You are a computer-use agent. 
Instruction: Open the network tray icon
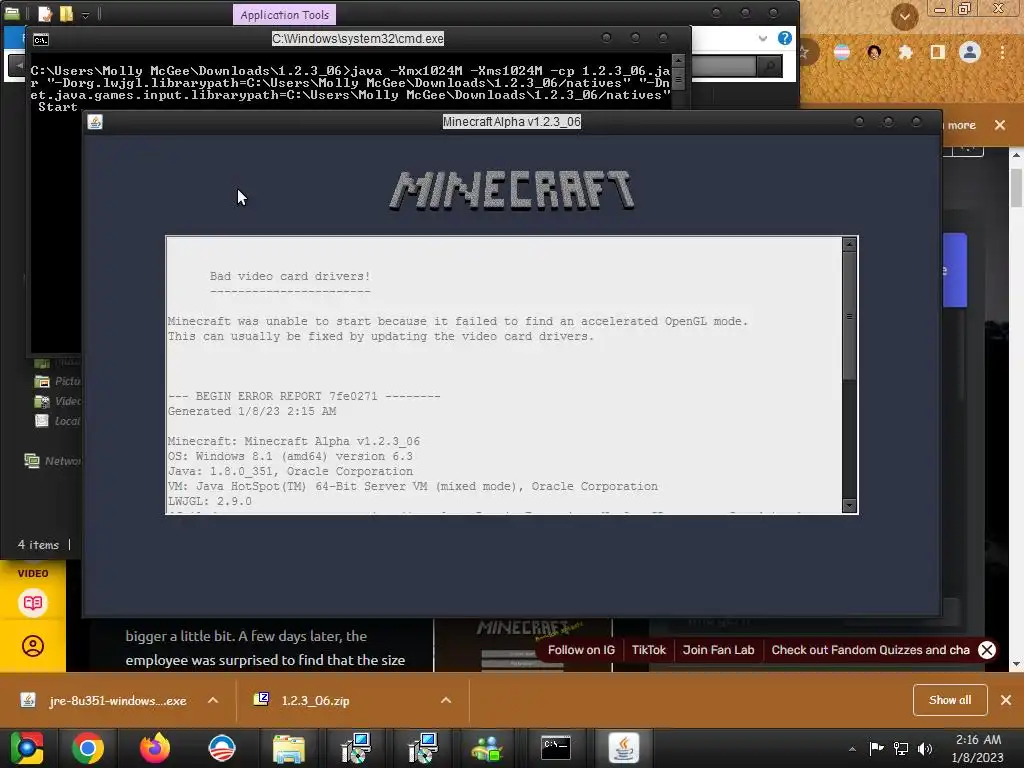[x=901, y=748]
